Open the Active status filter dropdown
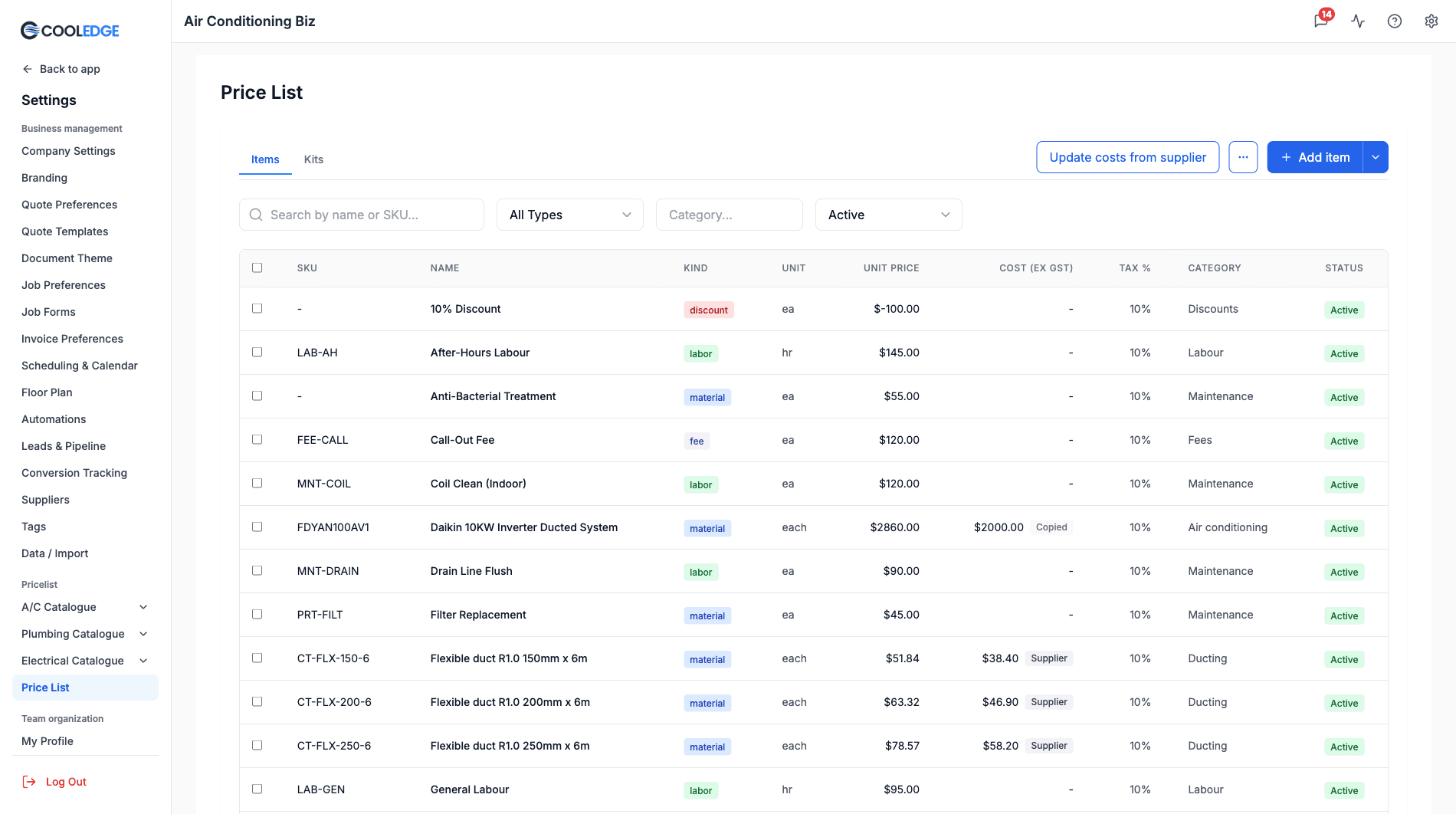This screenshot has width=1456, height=814. [889, 215]
